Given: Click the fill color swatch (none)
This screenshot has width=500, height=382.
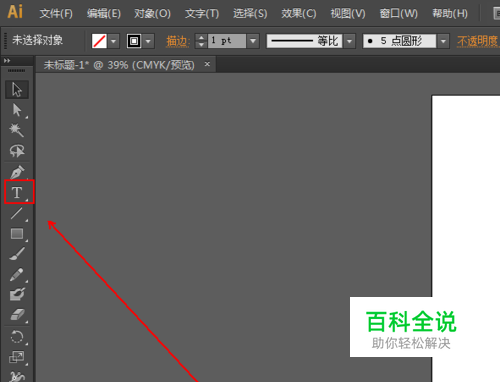Looking at the screenshot, I should tap(99, 41).
